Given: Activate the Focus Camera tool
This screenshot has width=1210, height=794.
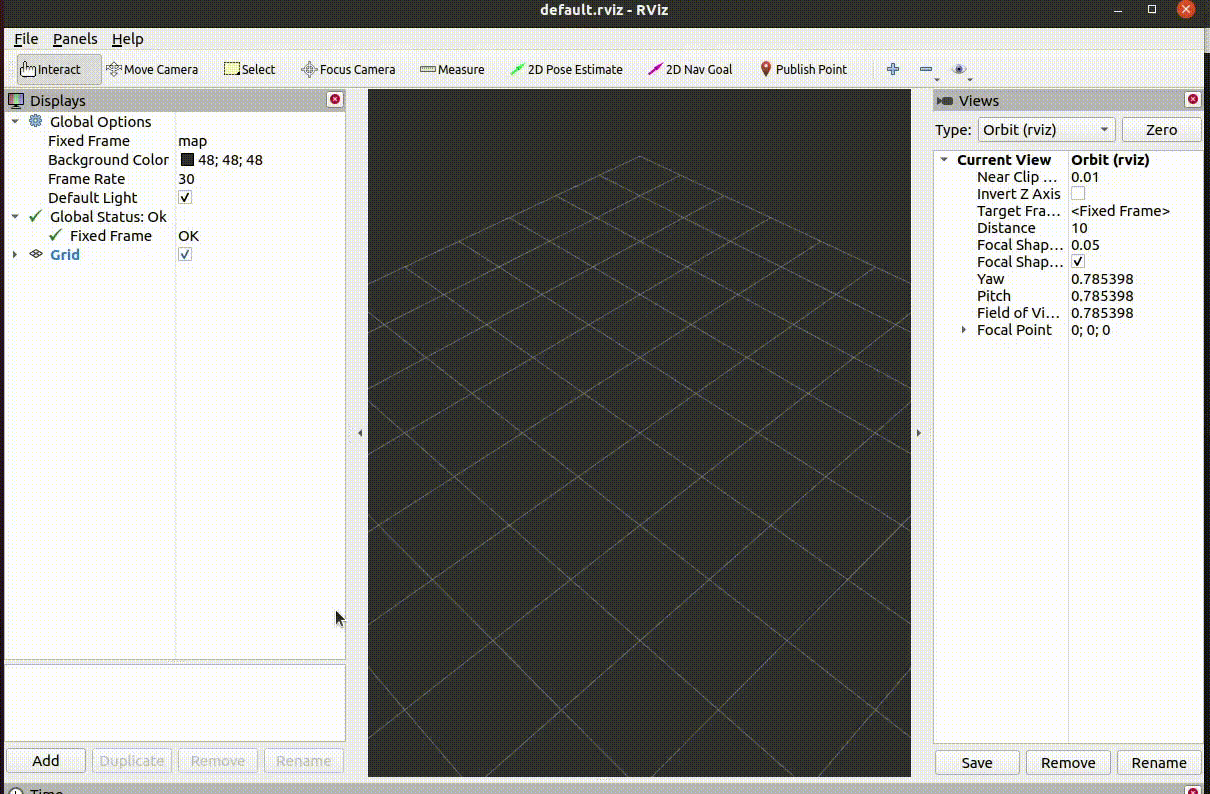Looking at the screenshot, I should (x=348, y=69).
